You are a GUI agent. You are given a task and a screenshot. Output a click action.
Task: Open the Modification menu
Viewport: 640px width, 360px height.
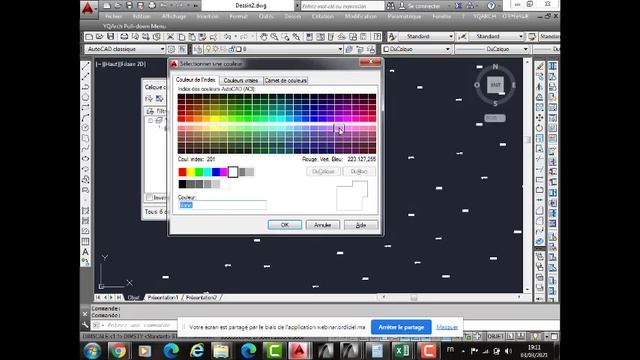pos(360,16)
